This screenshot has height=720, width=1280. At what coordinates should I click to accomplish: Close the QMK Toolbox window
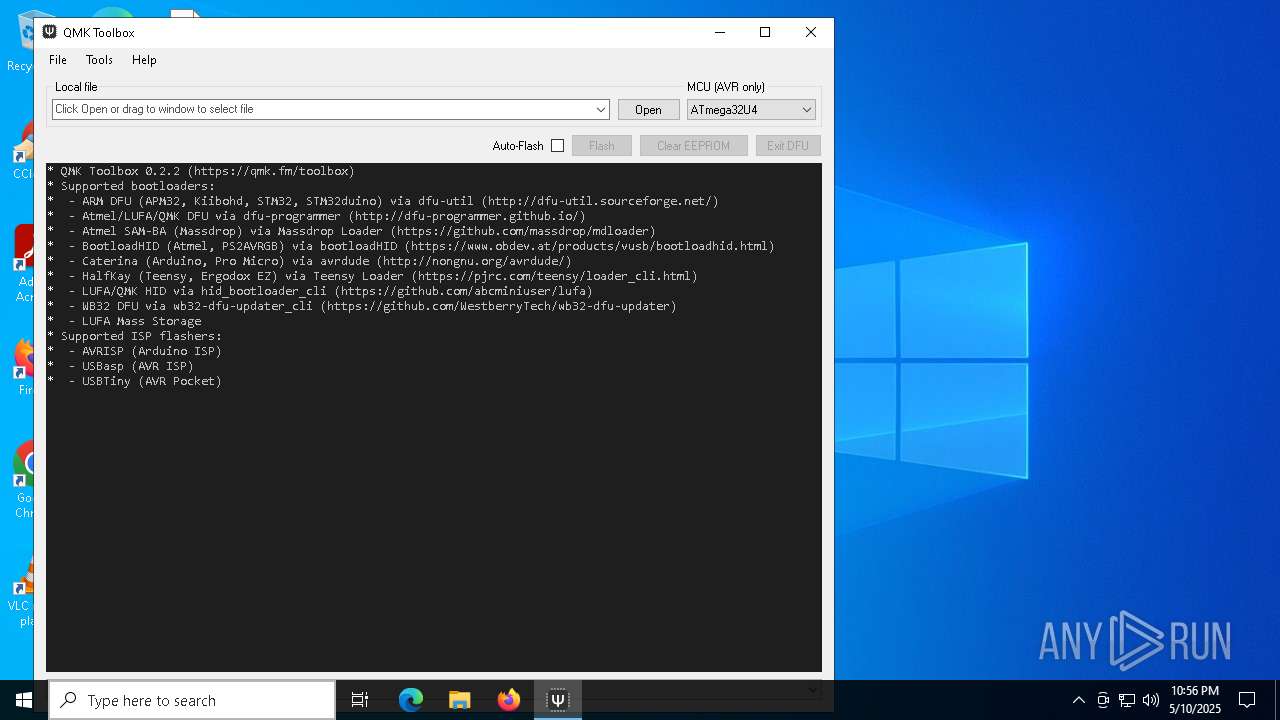[x=811, y=32]
